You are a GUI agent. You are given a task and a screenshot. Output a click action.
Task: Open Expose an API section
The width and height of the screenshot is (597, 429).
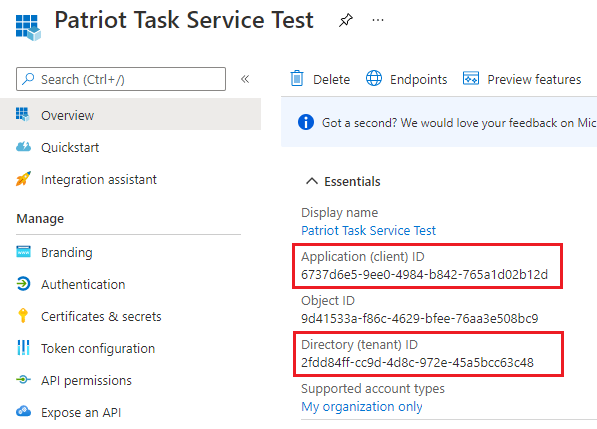click(81, 413)
